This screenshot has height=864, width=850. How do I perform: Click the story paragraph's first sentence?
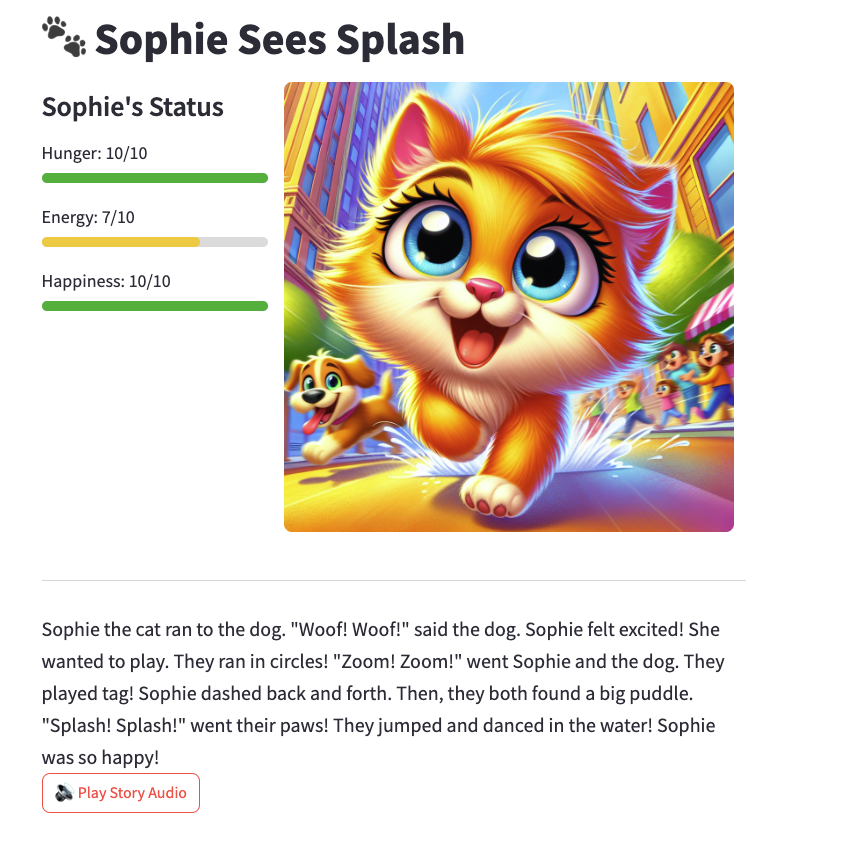pyautogui.click(x=160, y=630)
